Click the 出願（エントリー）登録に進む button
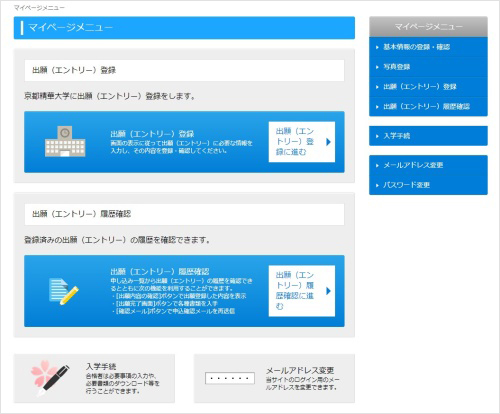 coord(302,142)
